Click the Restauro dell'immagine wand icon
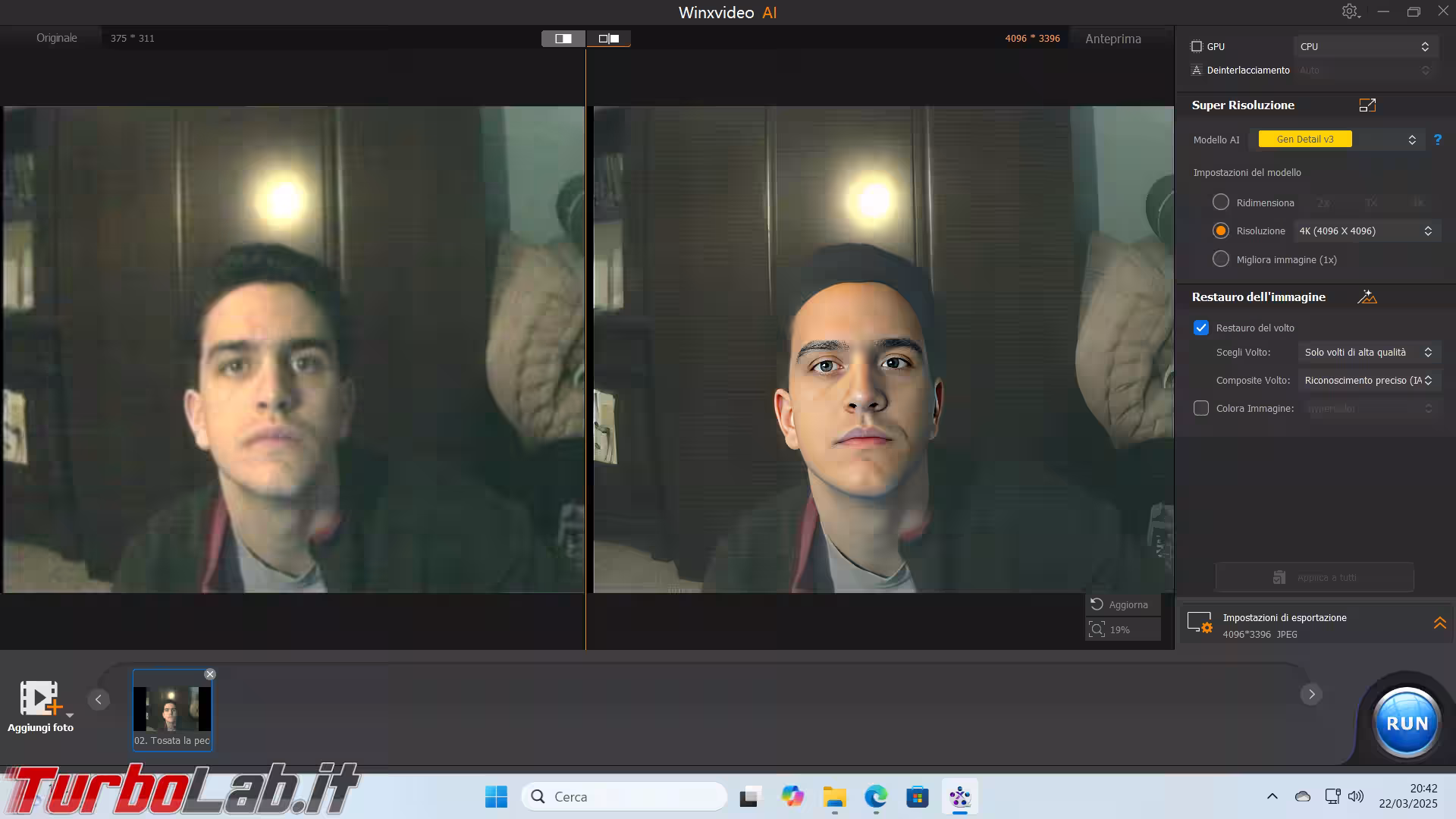Image resolution: width=1456 pixels, height=819 pixels. click(x=1367, y=297)
